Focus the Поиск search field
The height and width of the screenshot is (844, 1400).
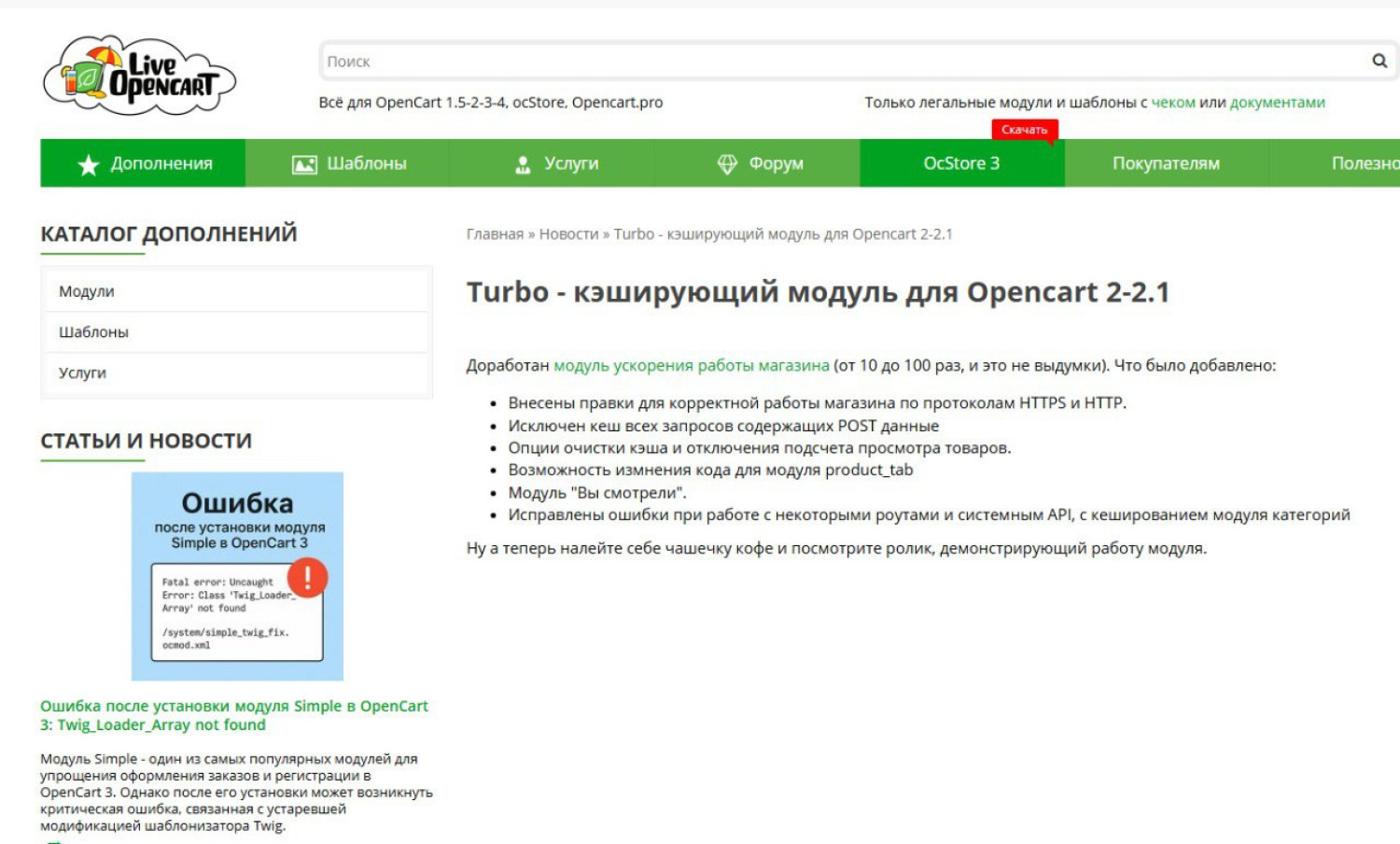coord(840,62)
